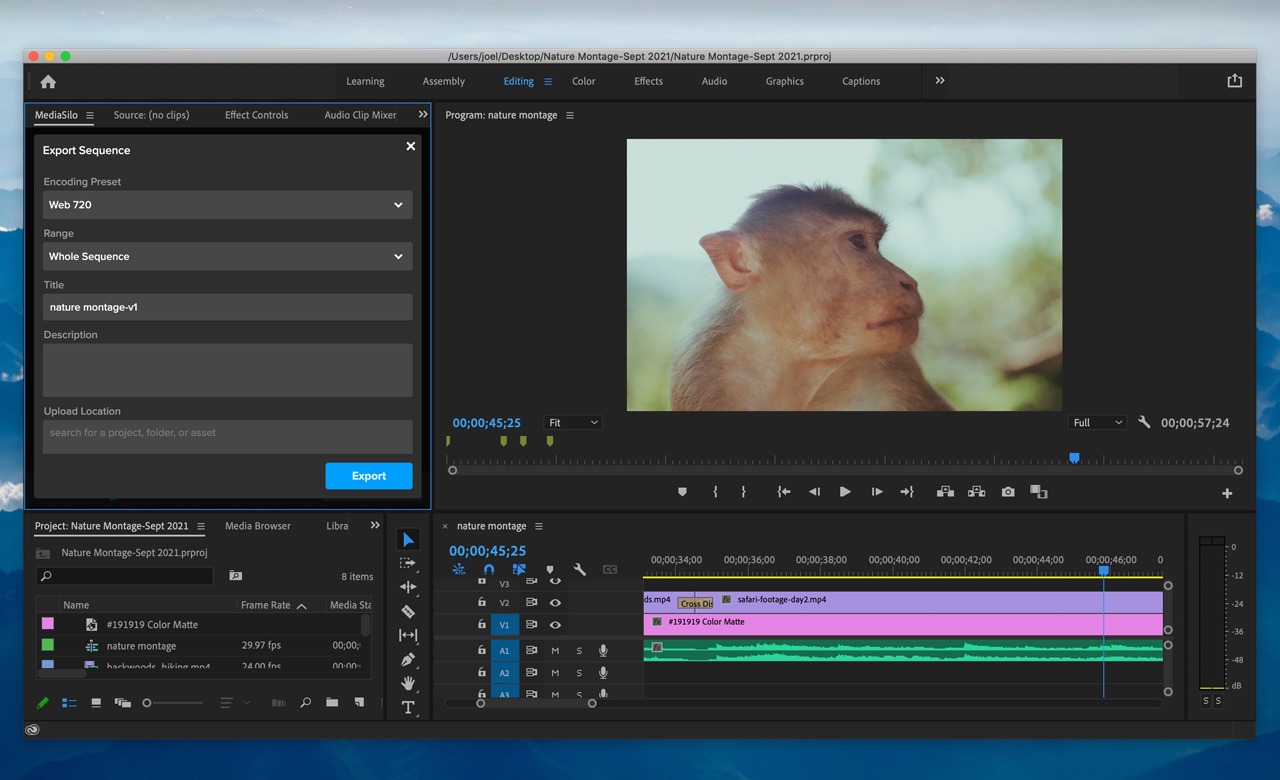Click the blue Export button

(x=368, y=476)
